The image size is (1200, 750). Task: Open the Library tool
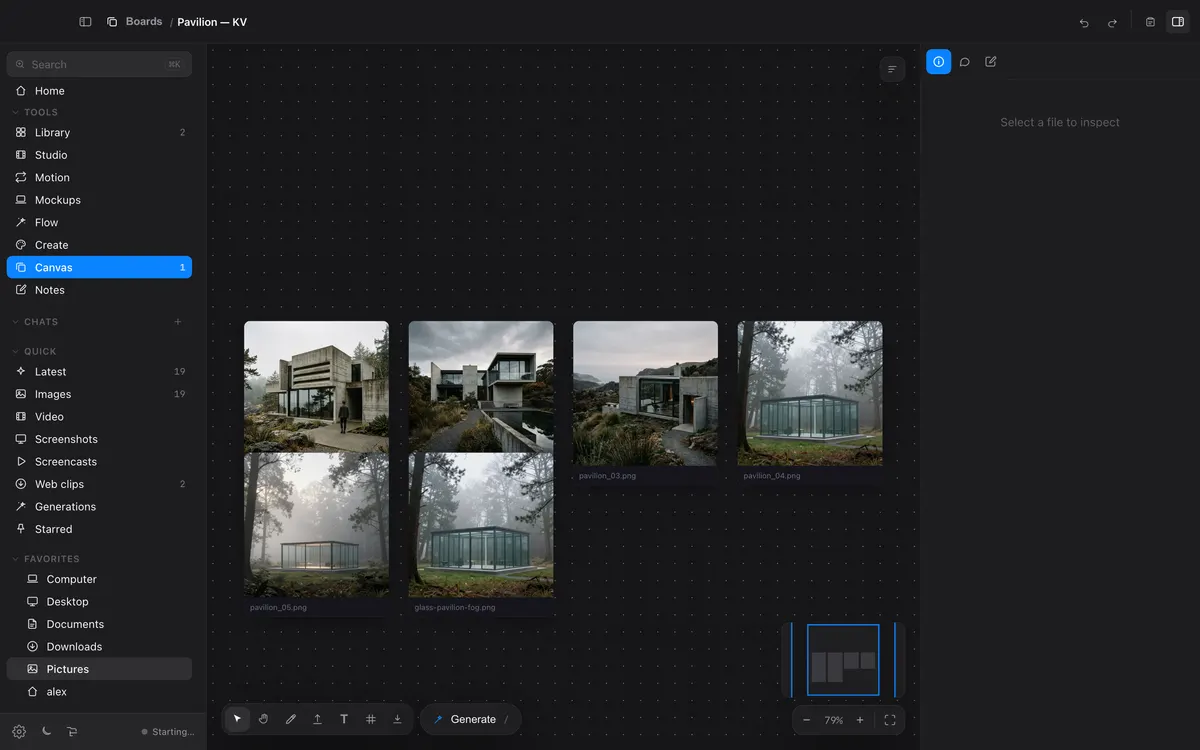pyautogui.click(x=99, y=132)
